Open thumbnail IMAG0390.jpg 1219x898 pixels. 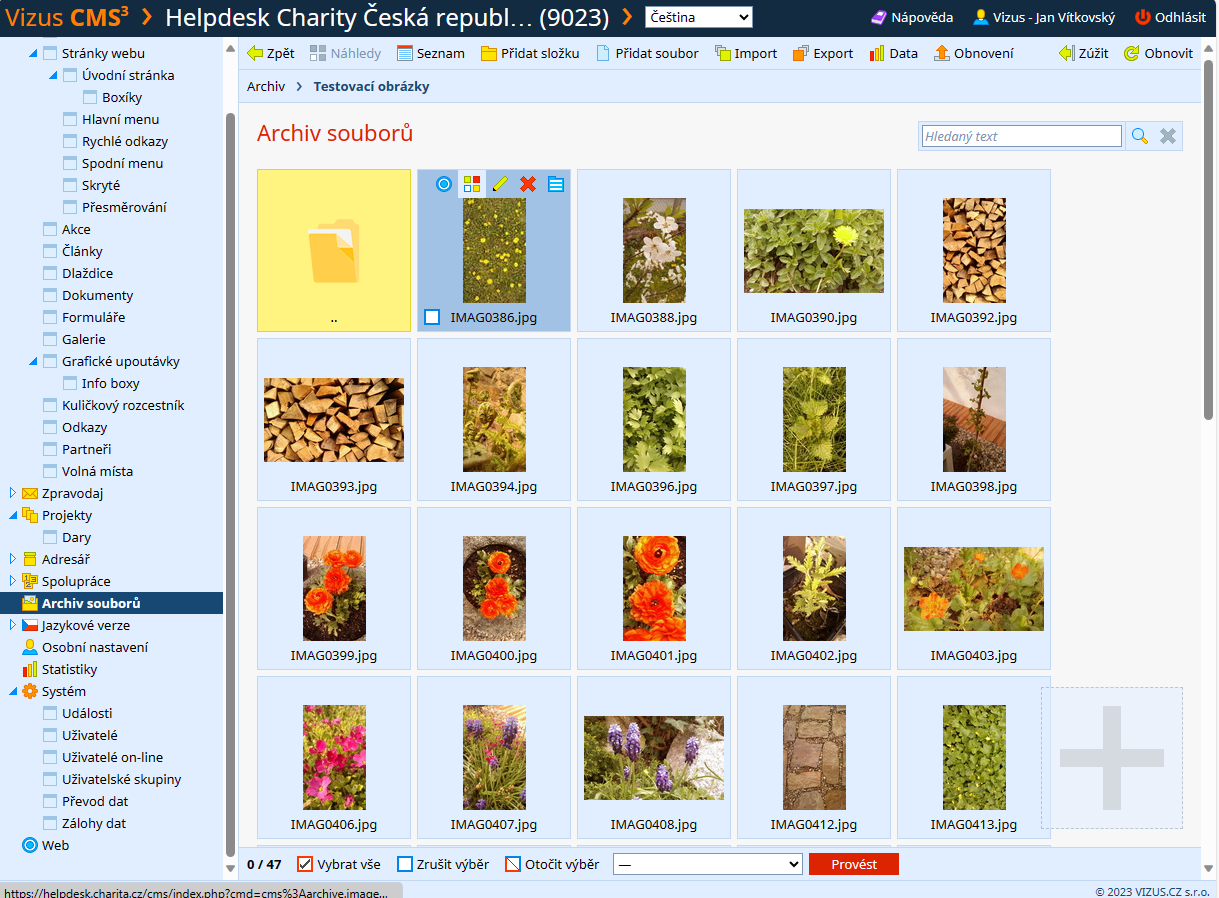coord(814,250)
